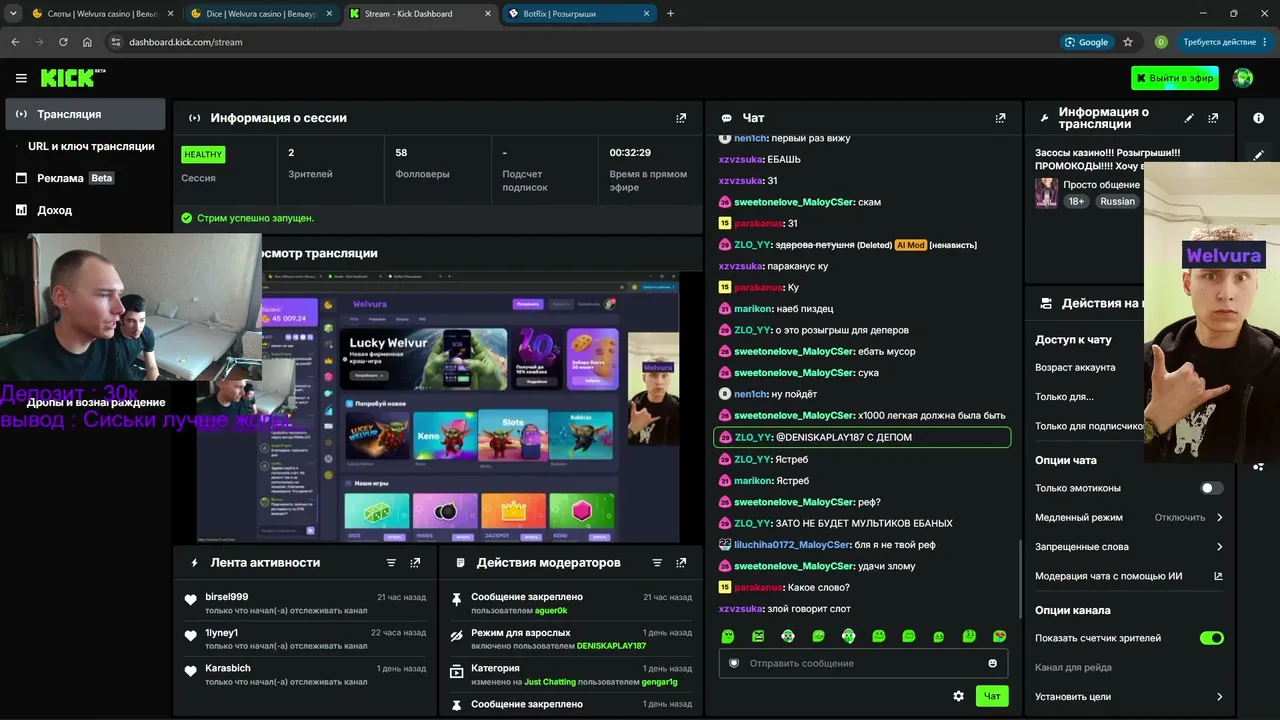
Task: Click the highlighted @DENISKAPLAY187 С ДЕПОМ message
Action: (x=862, y=437)
